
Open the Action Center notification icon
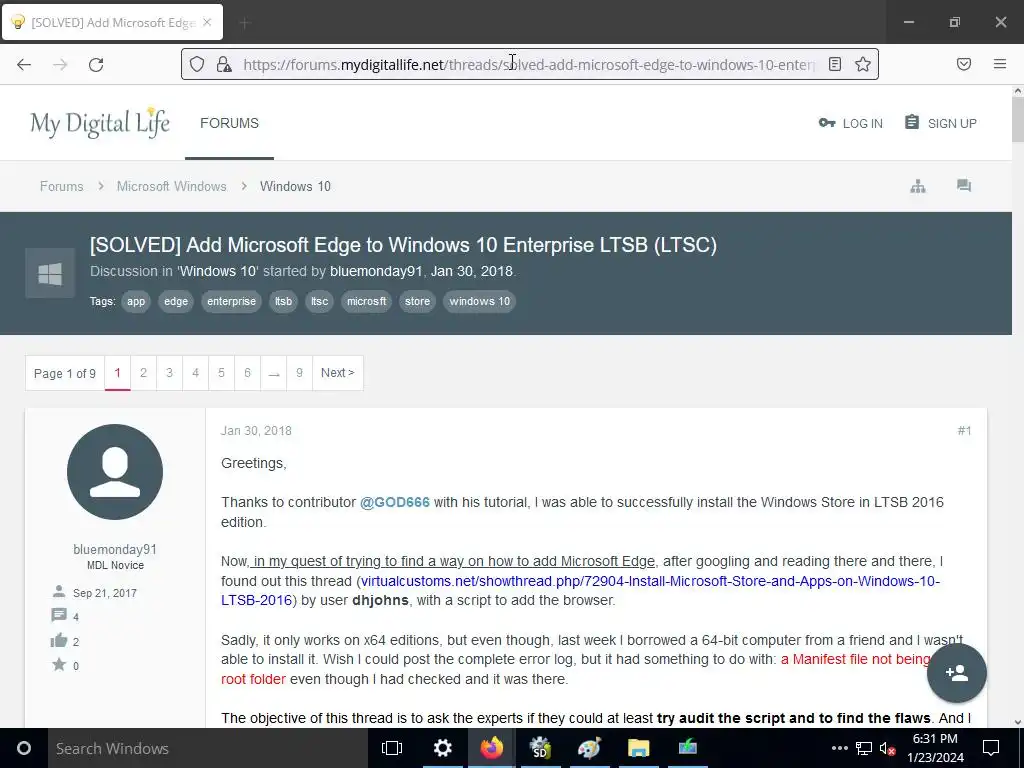point(991,748)
